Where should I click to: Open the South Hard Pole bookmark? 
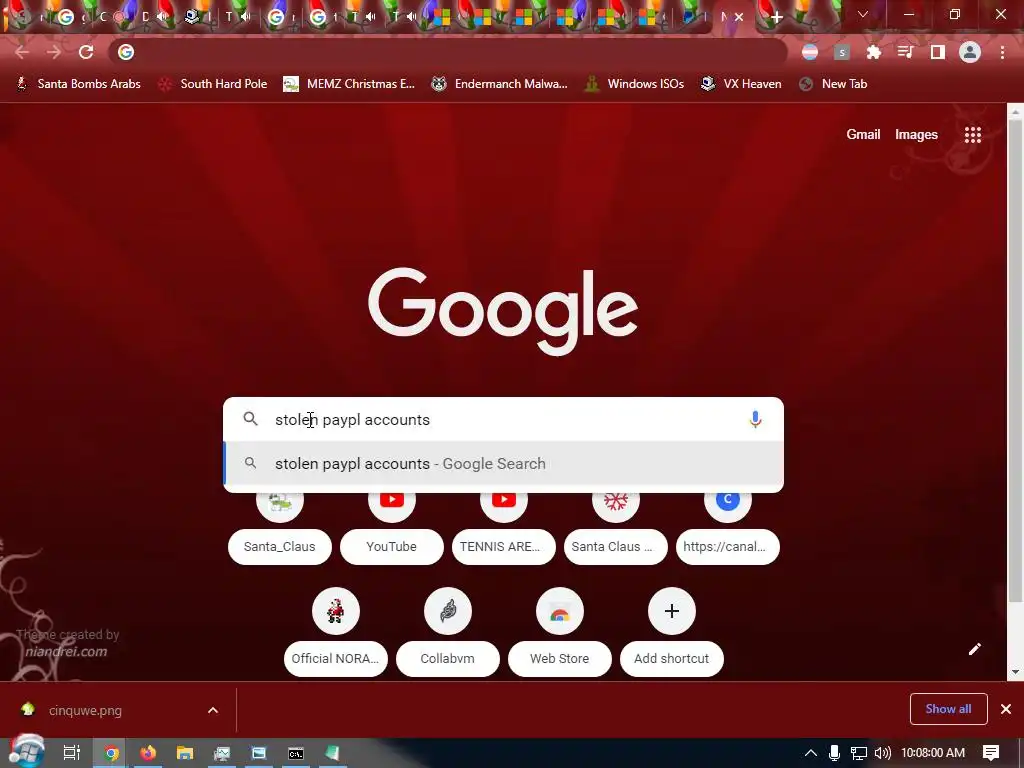click(213, 84)
